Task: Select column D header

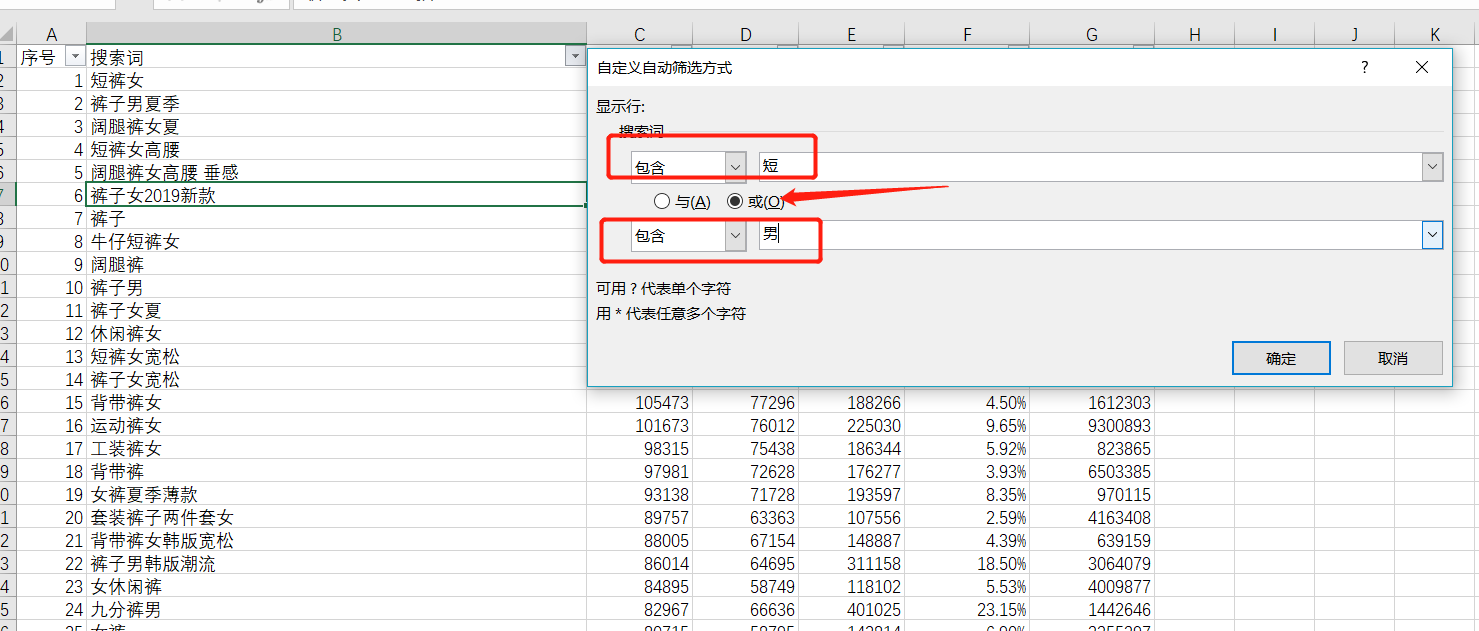Action: click(x=746, y=34)
